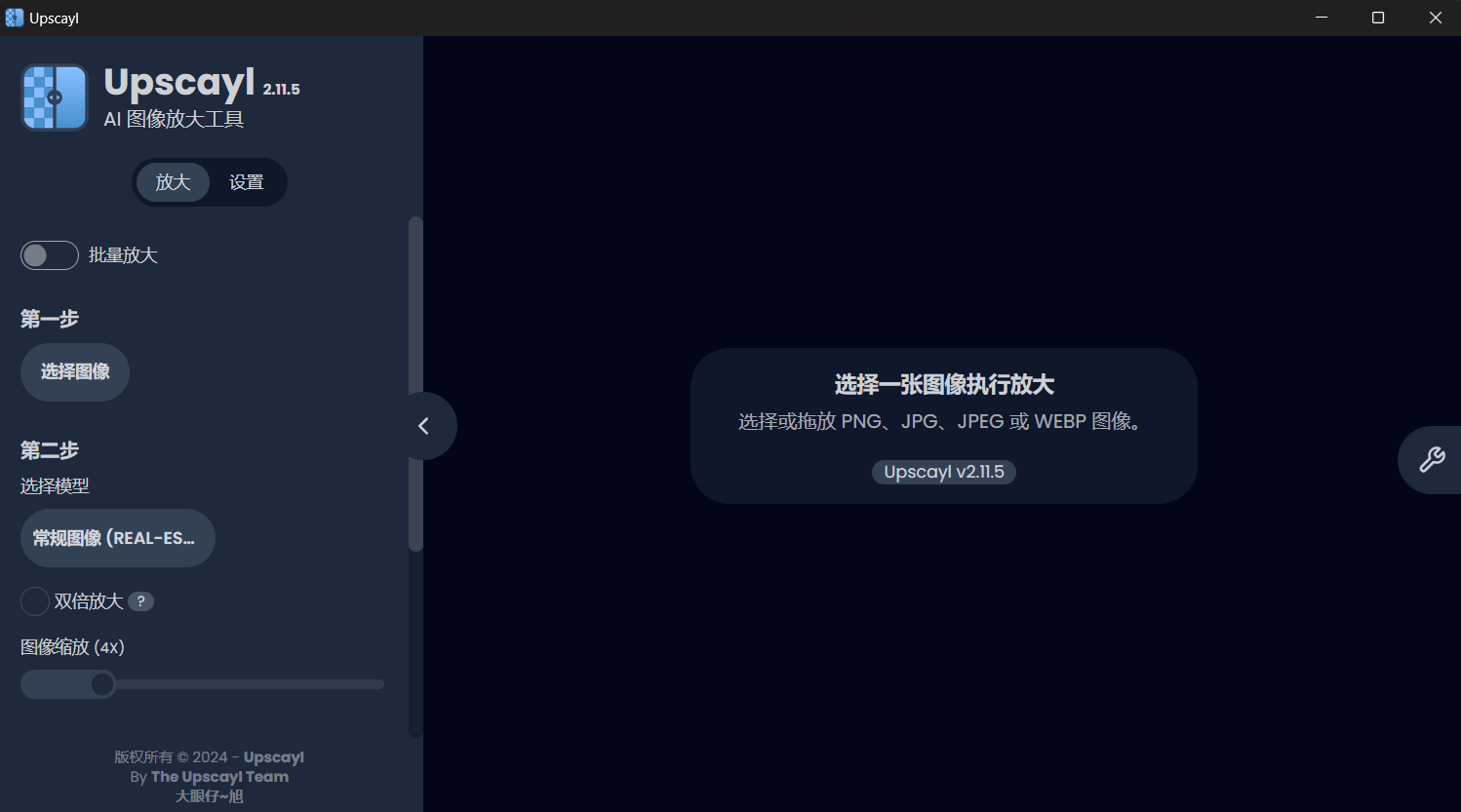
Task: Click the 图像缩放 (4X) label
Action: (x=72, y=647)
